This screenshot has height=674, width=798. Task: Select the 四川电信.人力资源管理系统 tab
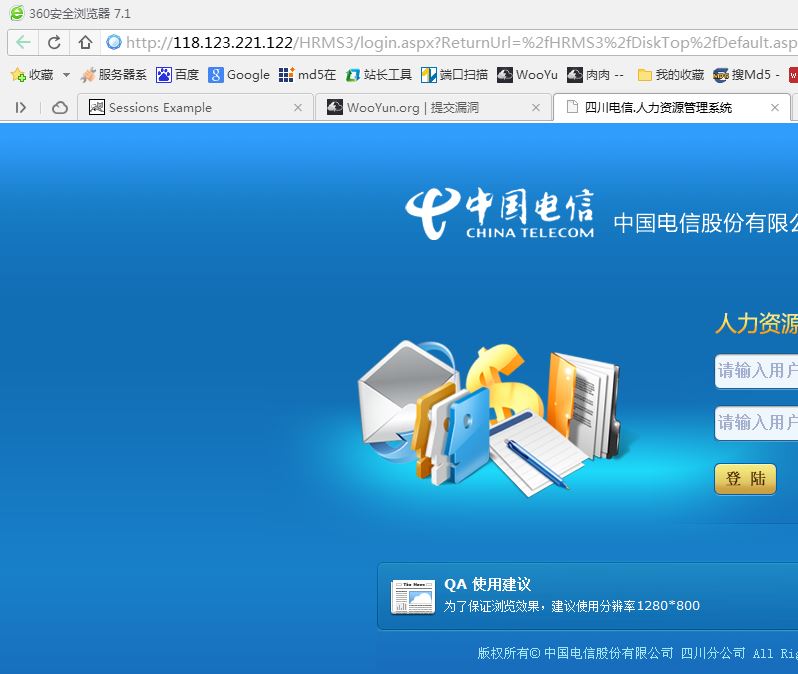[x=671, y=107]
